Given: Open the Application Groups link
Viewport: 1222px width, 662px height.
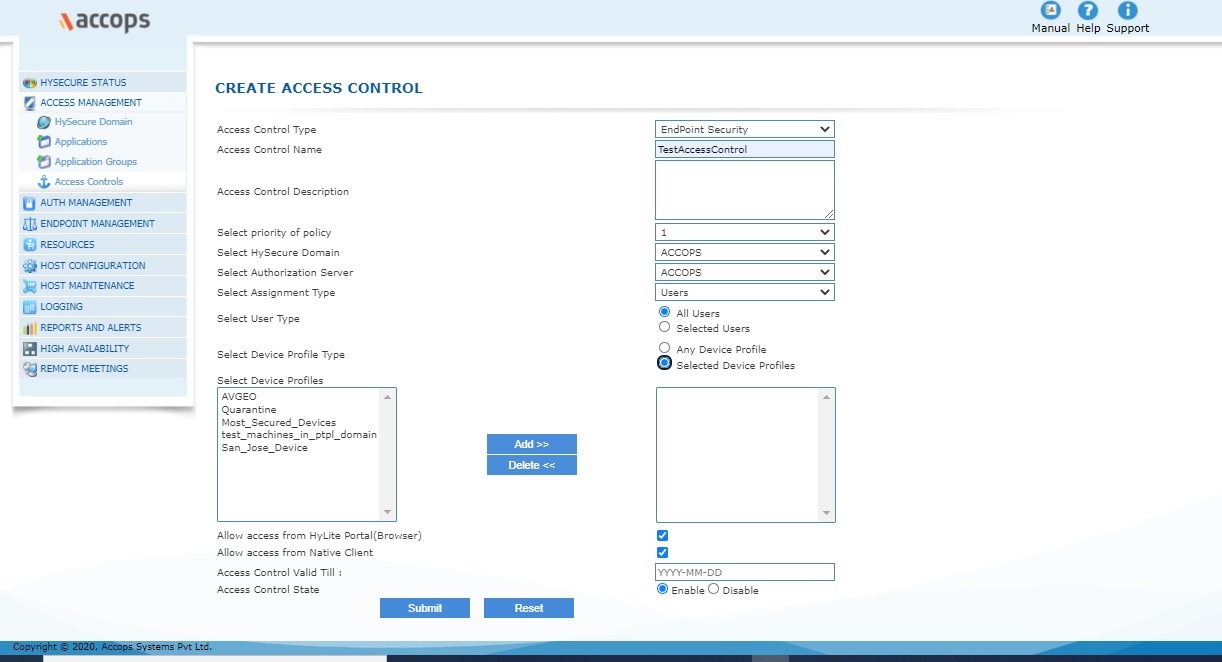Looking at the screenshot, I should (x=96, y=162).
